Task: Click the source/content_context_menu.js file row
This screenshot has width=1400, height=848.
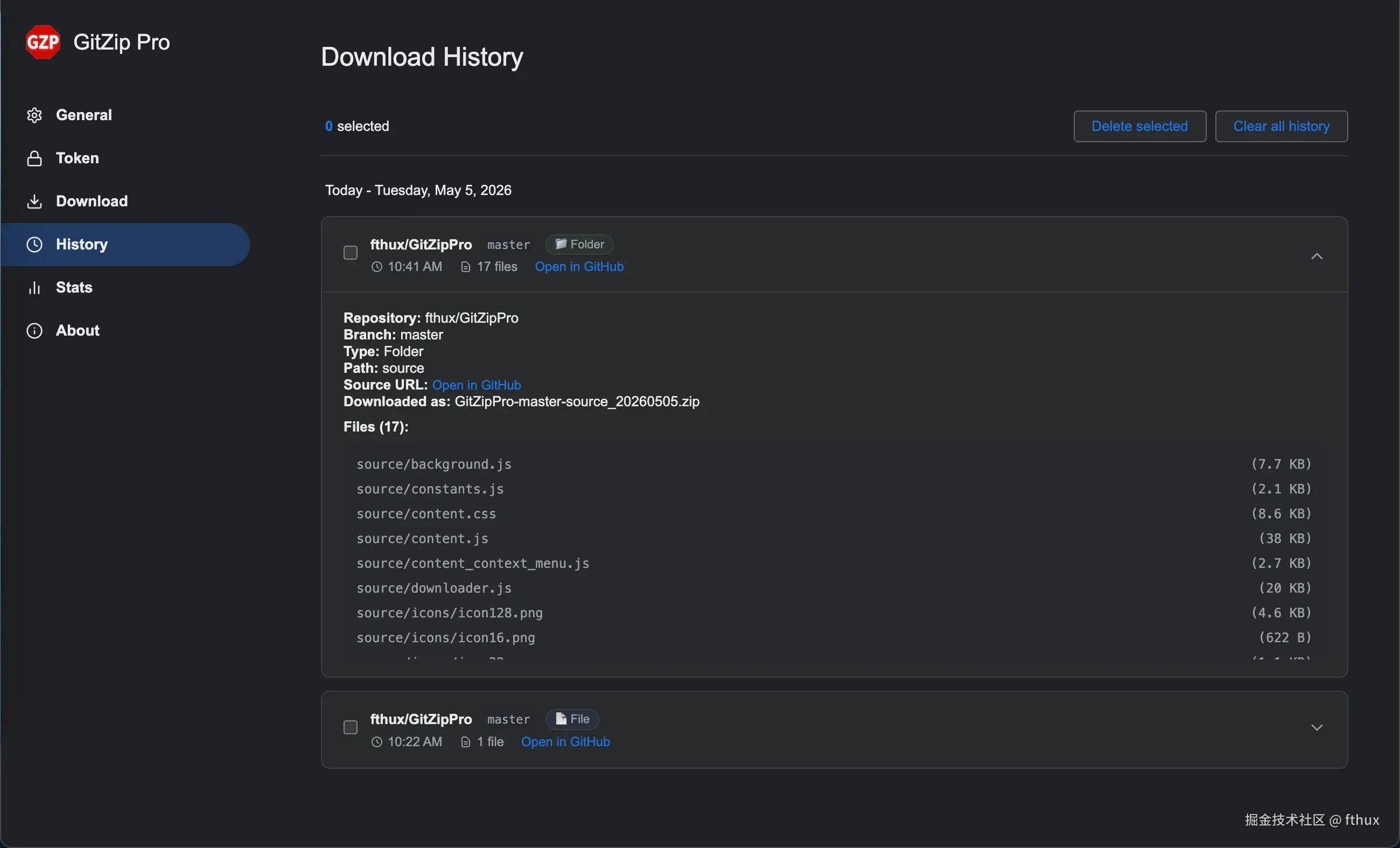Action: (x=834, y=563)
